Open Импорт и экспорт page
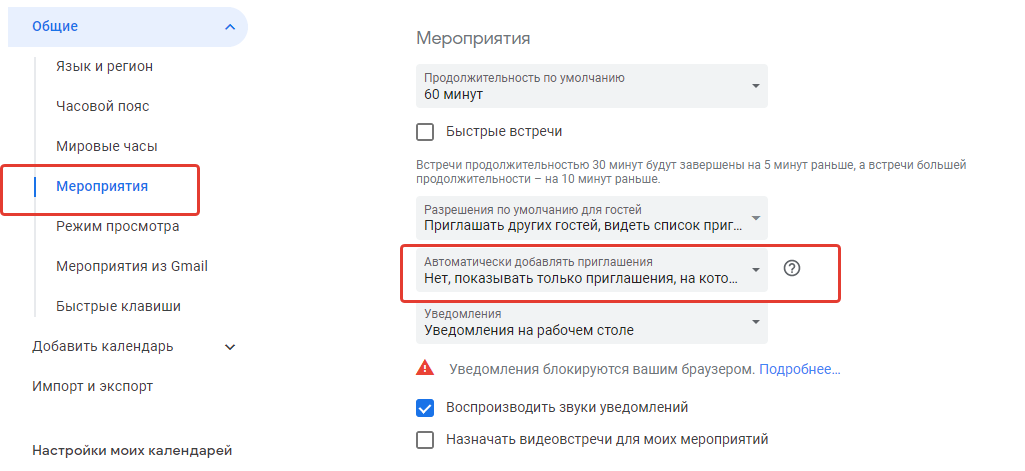 coord(92,386)
